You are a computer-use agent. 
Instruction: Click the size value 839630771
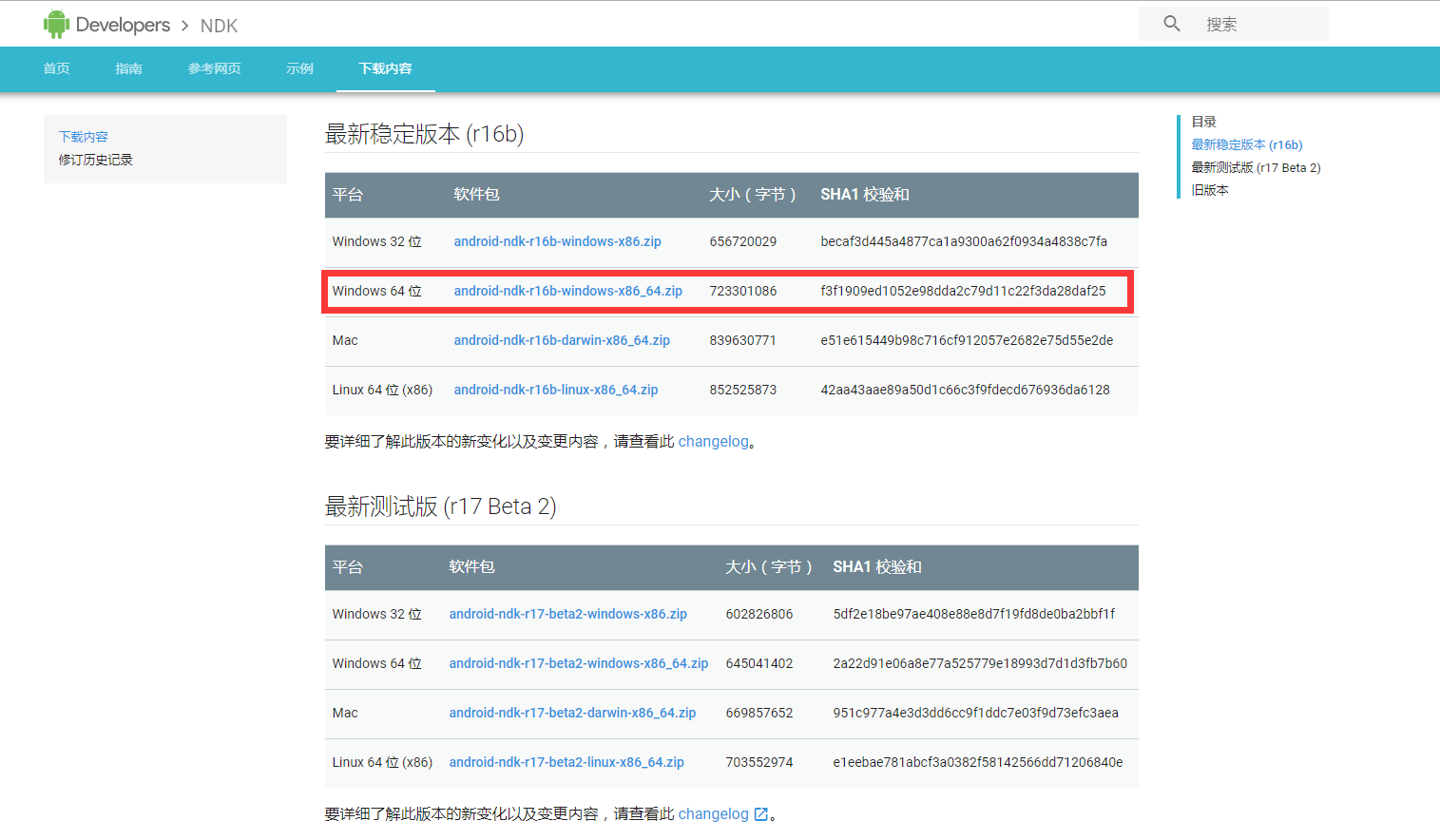coord(743,340)
